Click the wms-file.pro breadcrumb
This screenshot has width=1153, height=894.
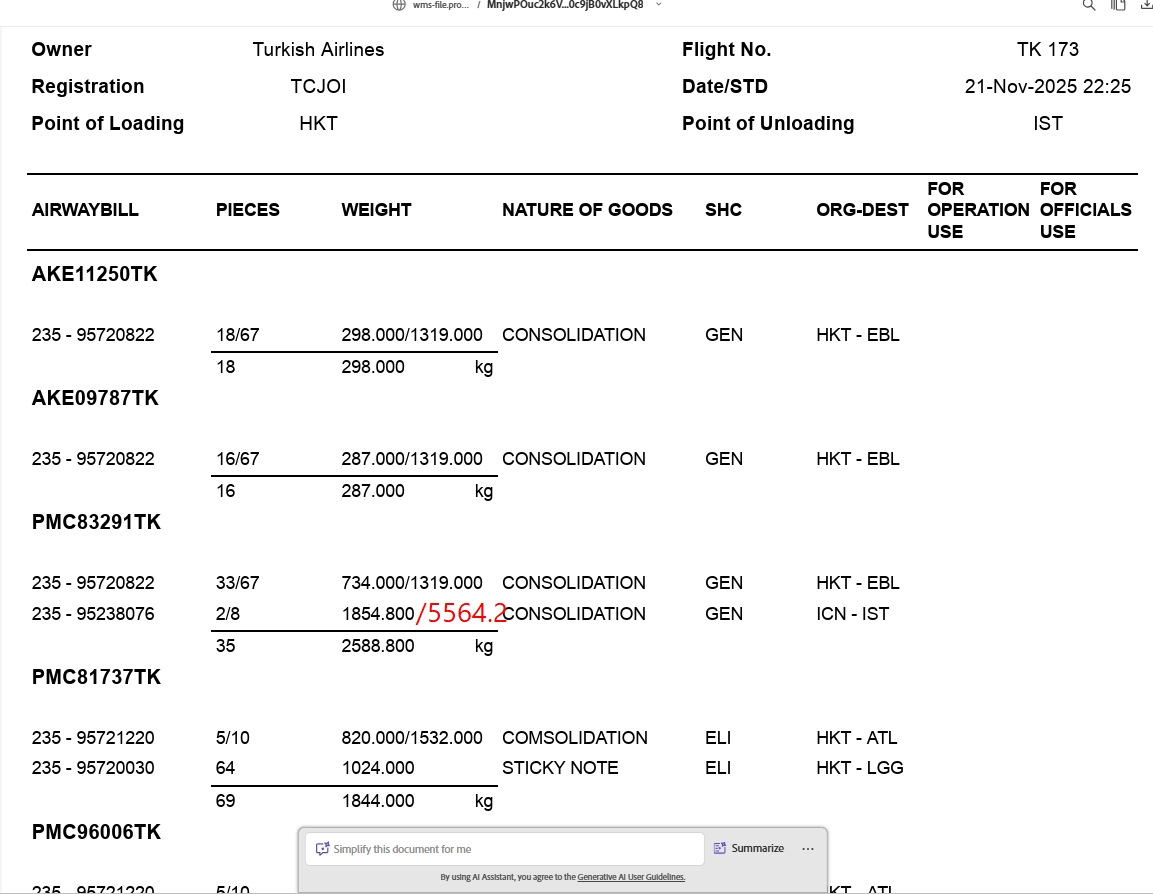pos(440,5)
